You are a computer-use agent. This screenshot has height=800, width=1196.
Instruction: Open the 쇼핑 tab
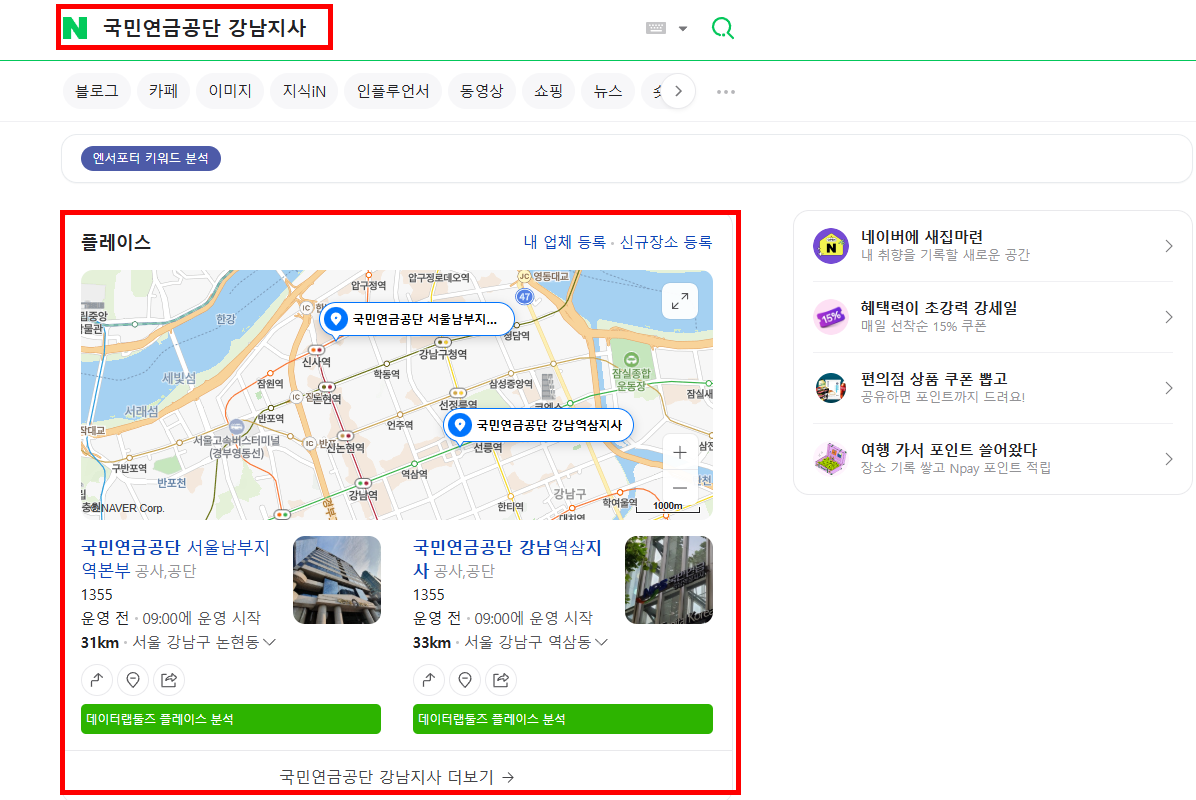[x=548, y=92]
